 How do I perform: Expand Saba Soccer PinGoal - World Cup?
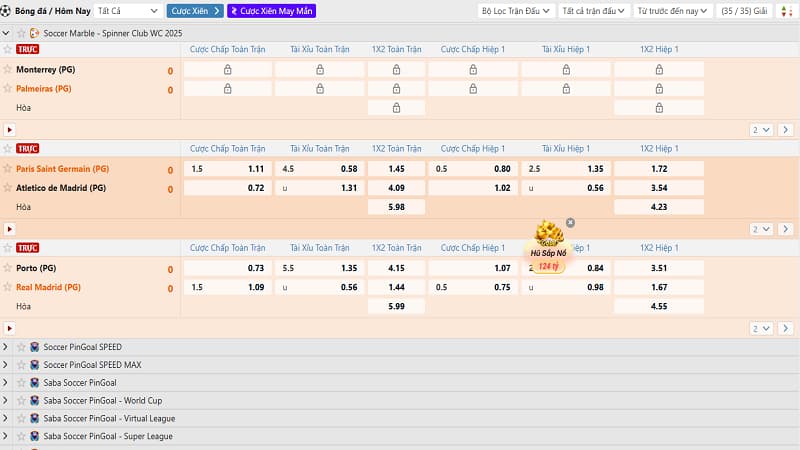pos(6,401)
